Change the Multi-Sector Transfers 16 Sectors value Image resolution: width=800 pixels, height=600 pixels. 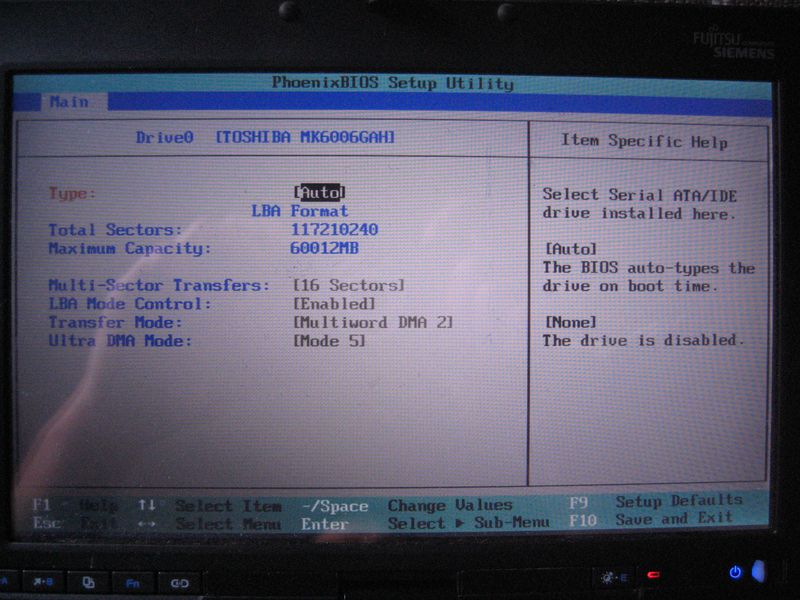(349, 285)
